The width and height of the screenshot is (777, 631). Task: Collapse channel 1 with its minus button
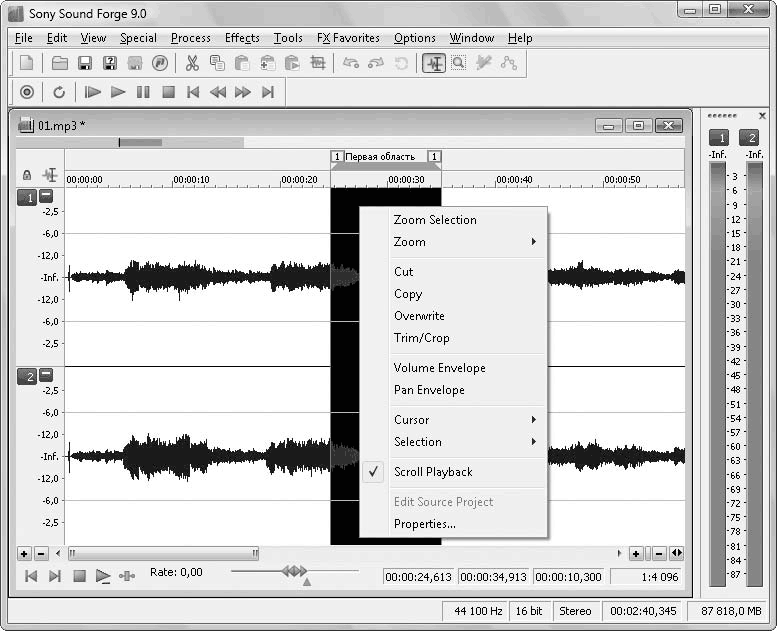(x=46, y=197)
